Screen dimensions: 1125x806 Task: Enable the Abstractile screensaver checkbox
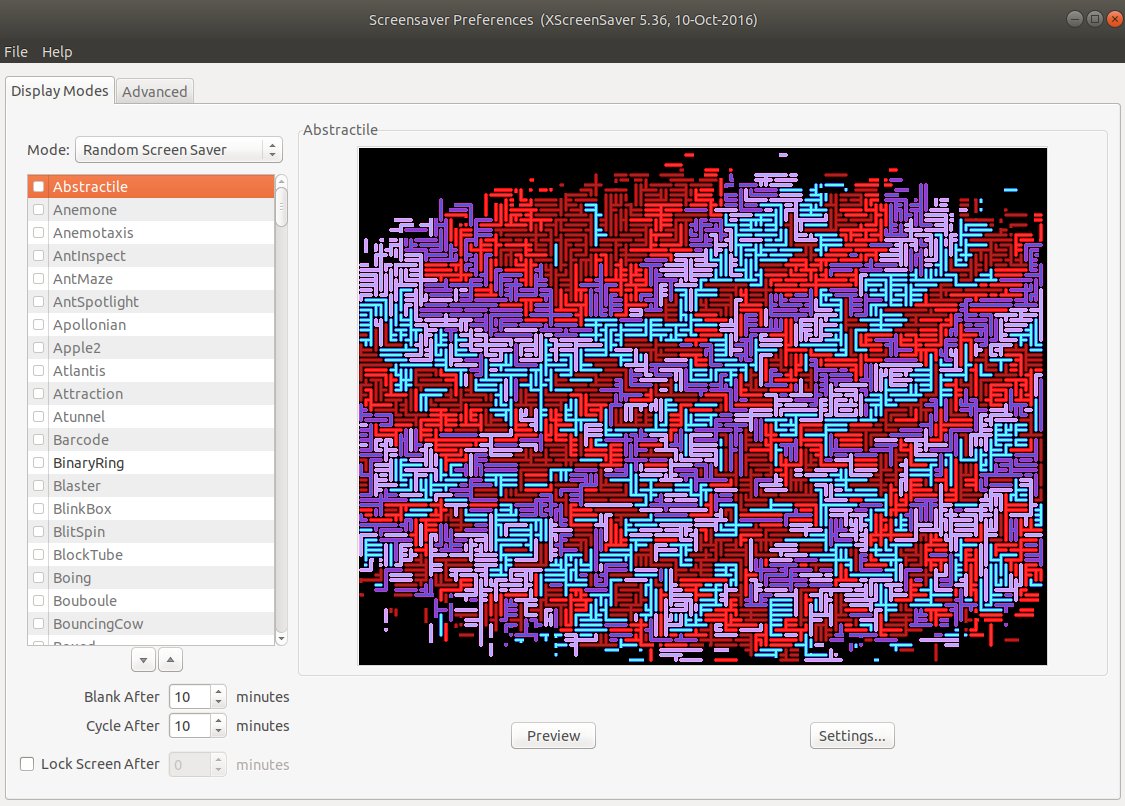coord(39,187)
